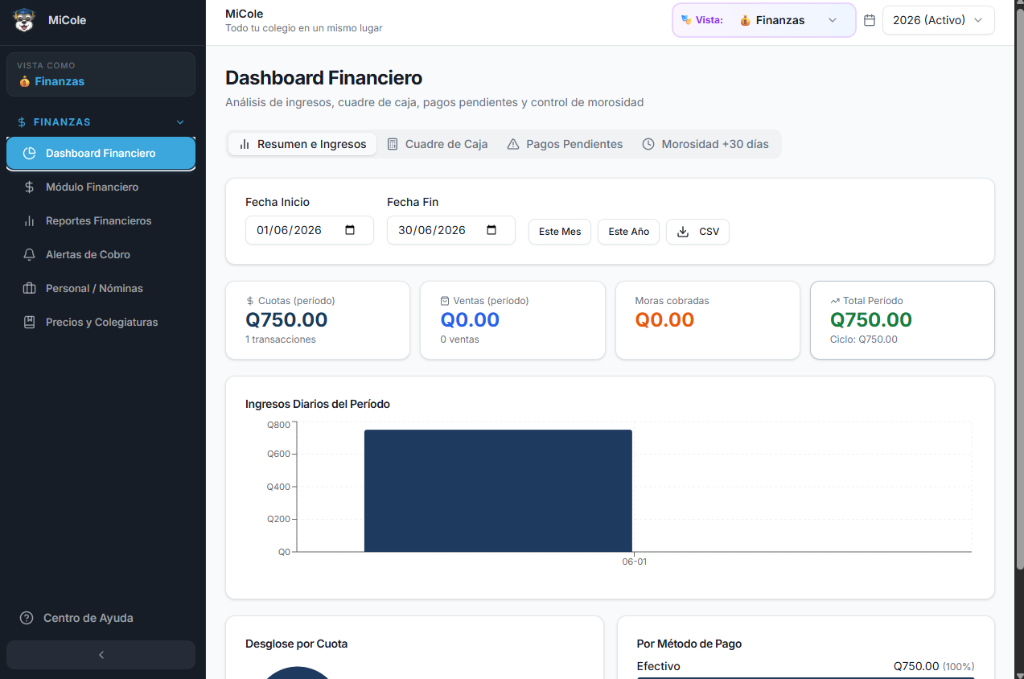
Task: Click the bar chart icon beside Reportes Financieros
Action: click(29, 221)
